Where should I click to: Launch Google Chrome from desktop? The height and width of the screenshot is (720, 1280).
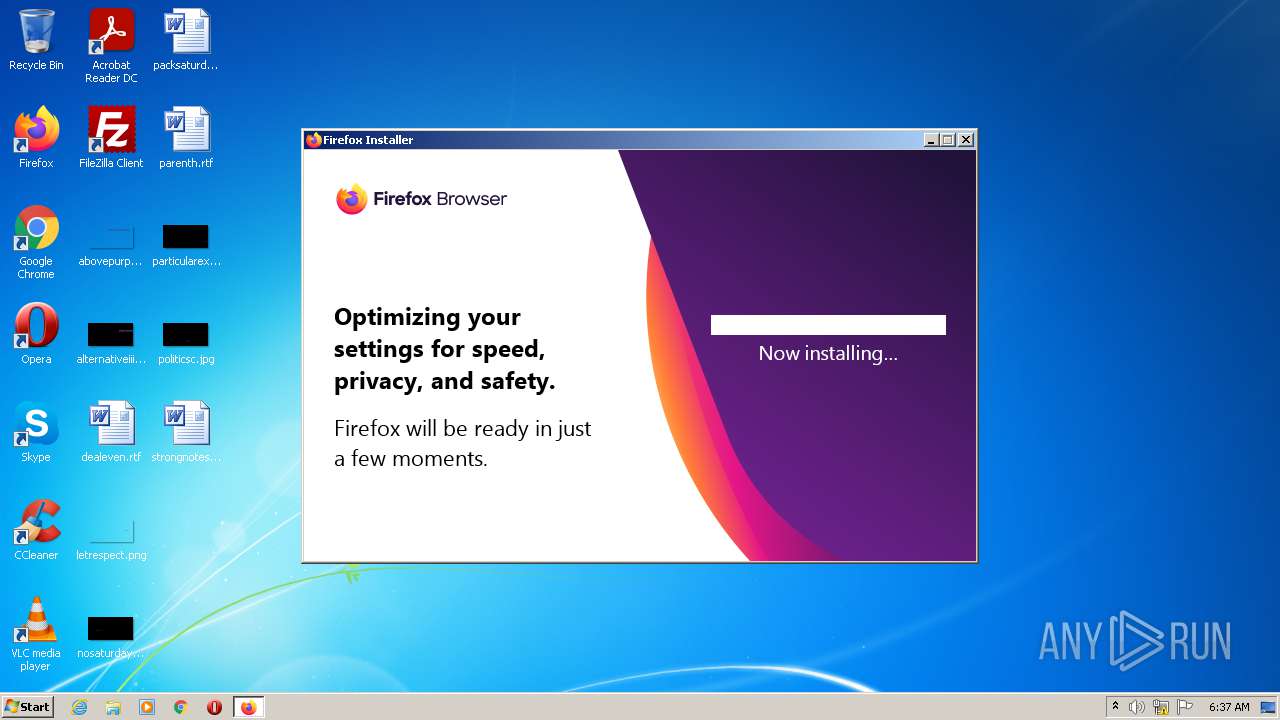(36, 242)
